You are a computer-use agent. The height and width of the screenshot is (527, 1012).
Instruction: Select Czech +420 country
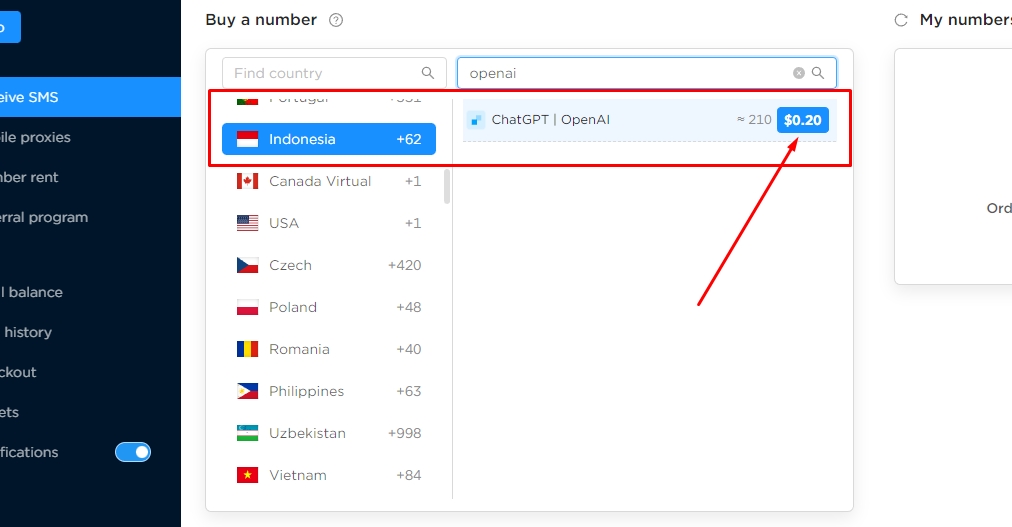(x=329, y=265)
